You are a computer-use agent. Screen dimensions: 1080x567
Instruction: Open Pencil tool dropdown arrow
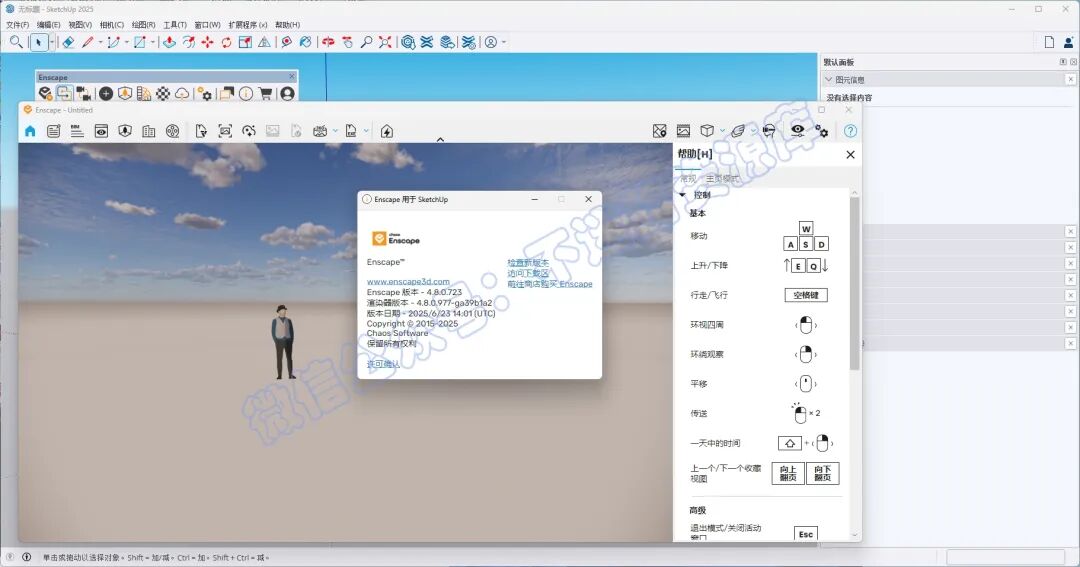[x=101, y=43]
